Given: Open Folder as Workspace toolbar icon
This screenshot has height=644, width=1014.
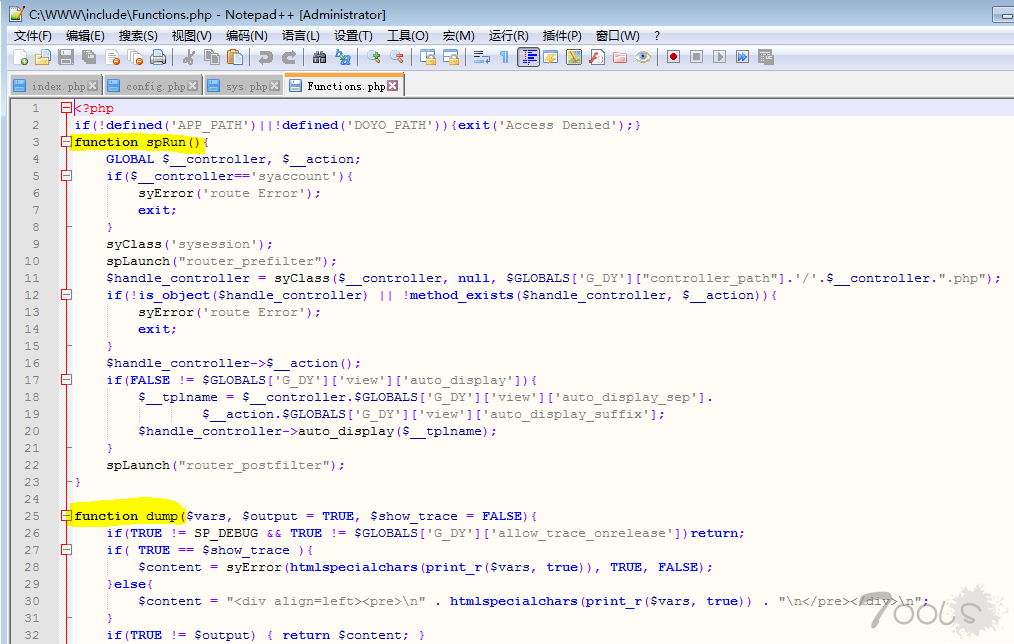Looking at the screenshot, I should click(x=620, y=58).
